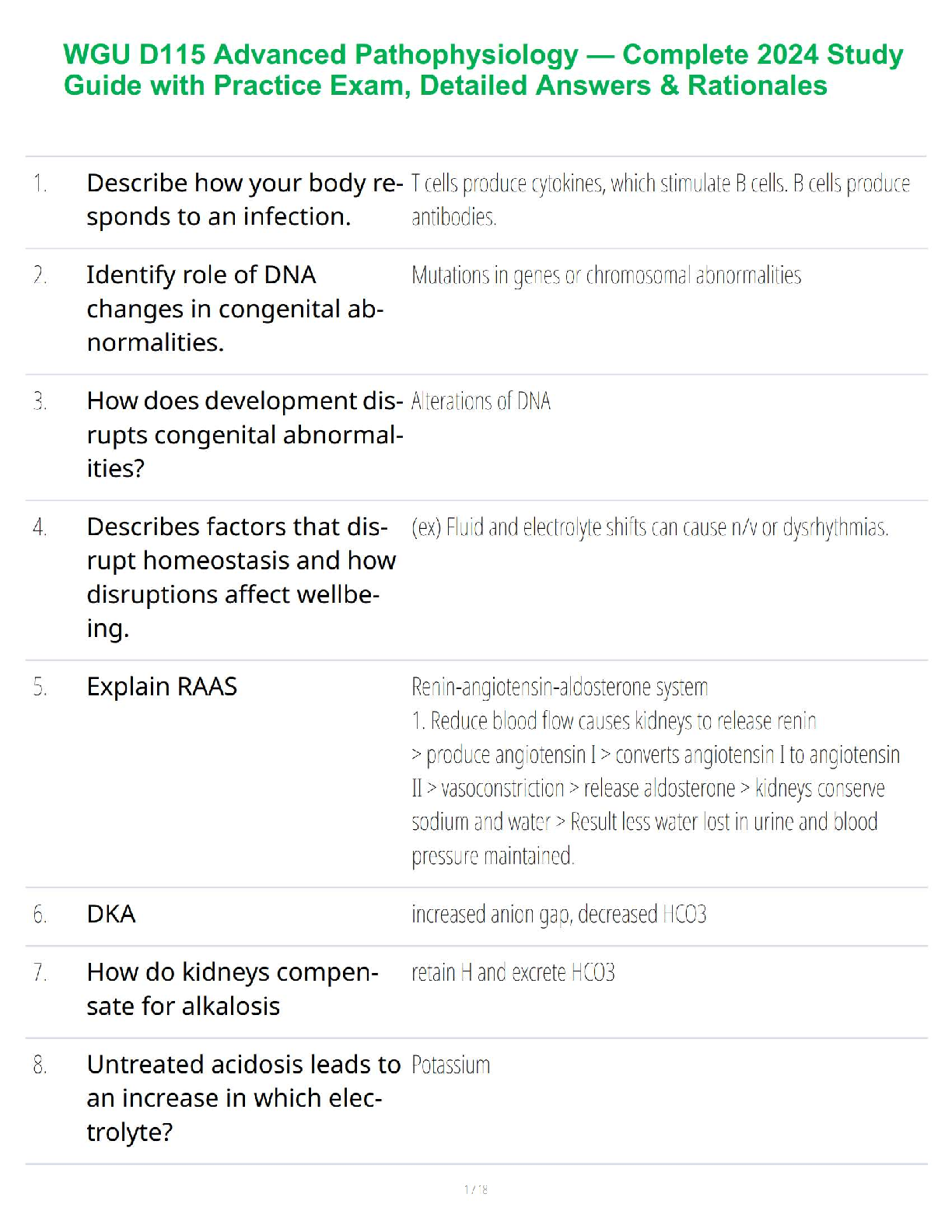Click the "Renin-angiotensin-aldosterone system" answer line
The width and height of the screenshot is (952, 1232).
tap(559, 688)
